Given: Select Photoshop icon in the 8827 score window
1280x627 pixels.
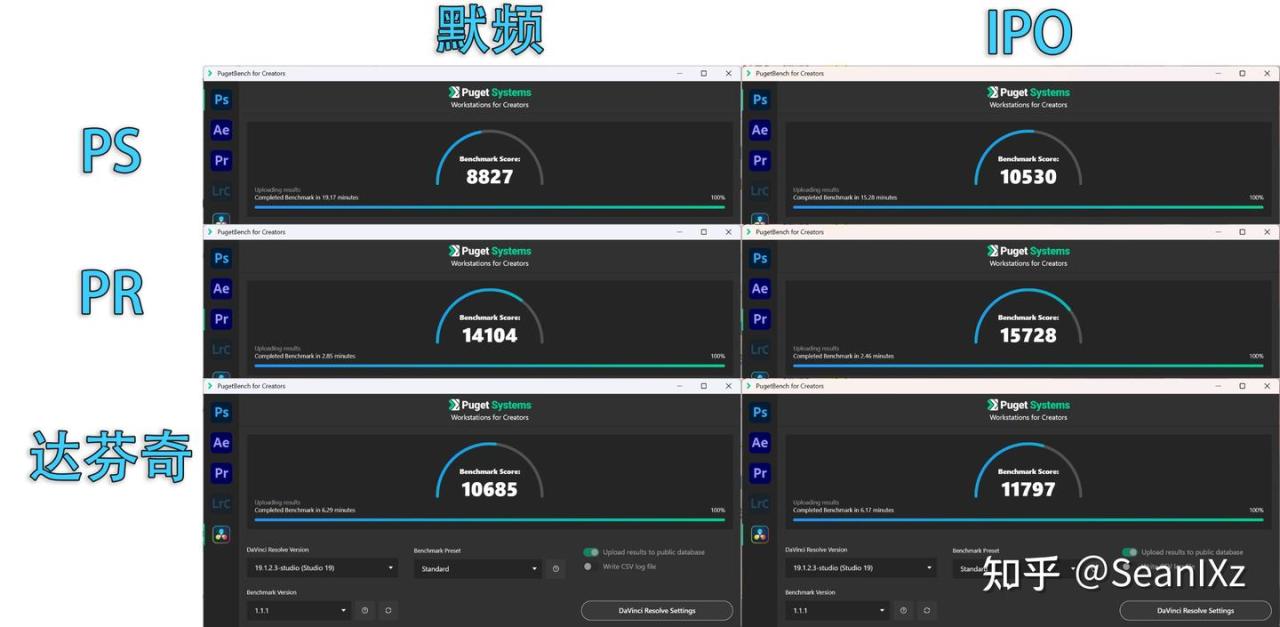Looking at the screenshot, I should click(x=221, y=99).
